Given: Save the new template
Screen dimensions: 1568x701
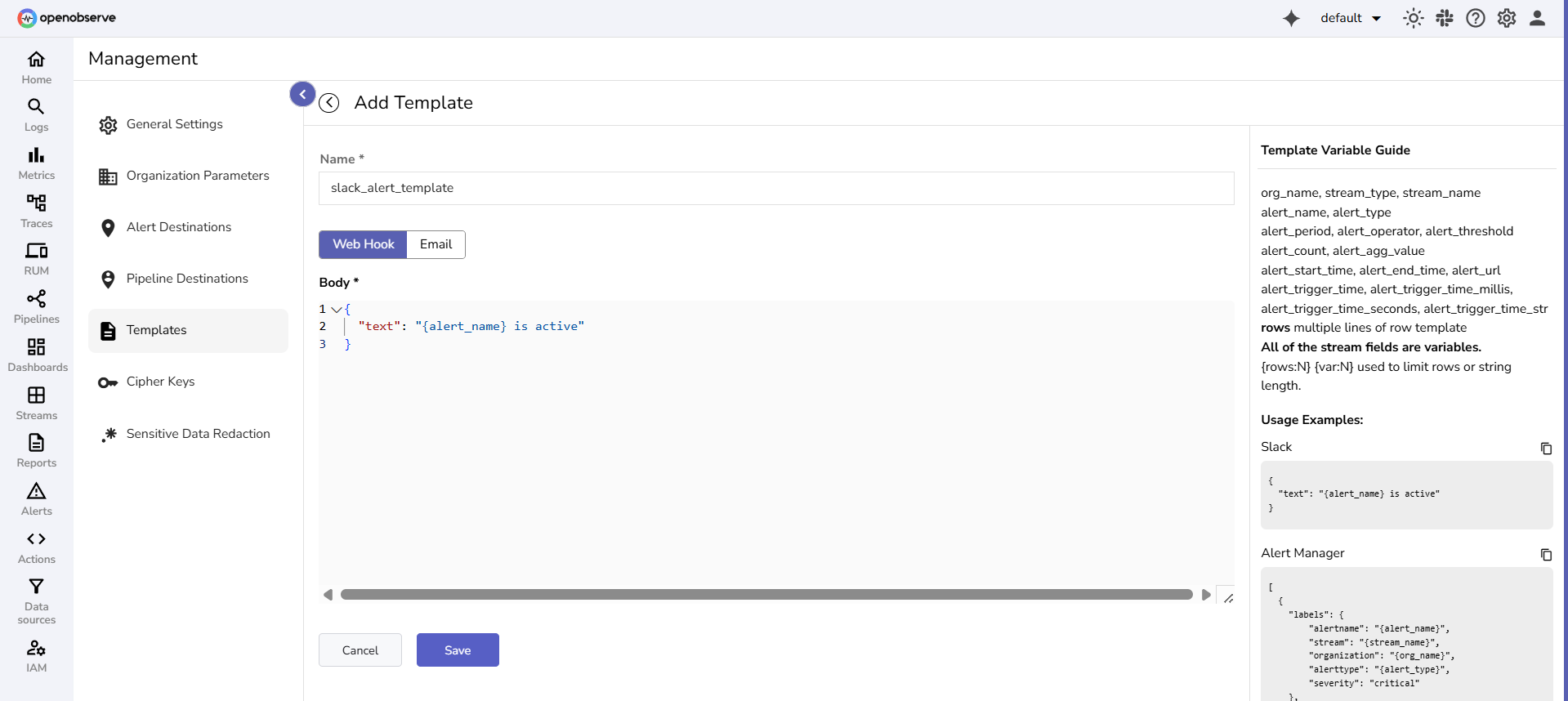Looking at the screenshot, I should (458, 650).
